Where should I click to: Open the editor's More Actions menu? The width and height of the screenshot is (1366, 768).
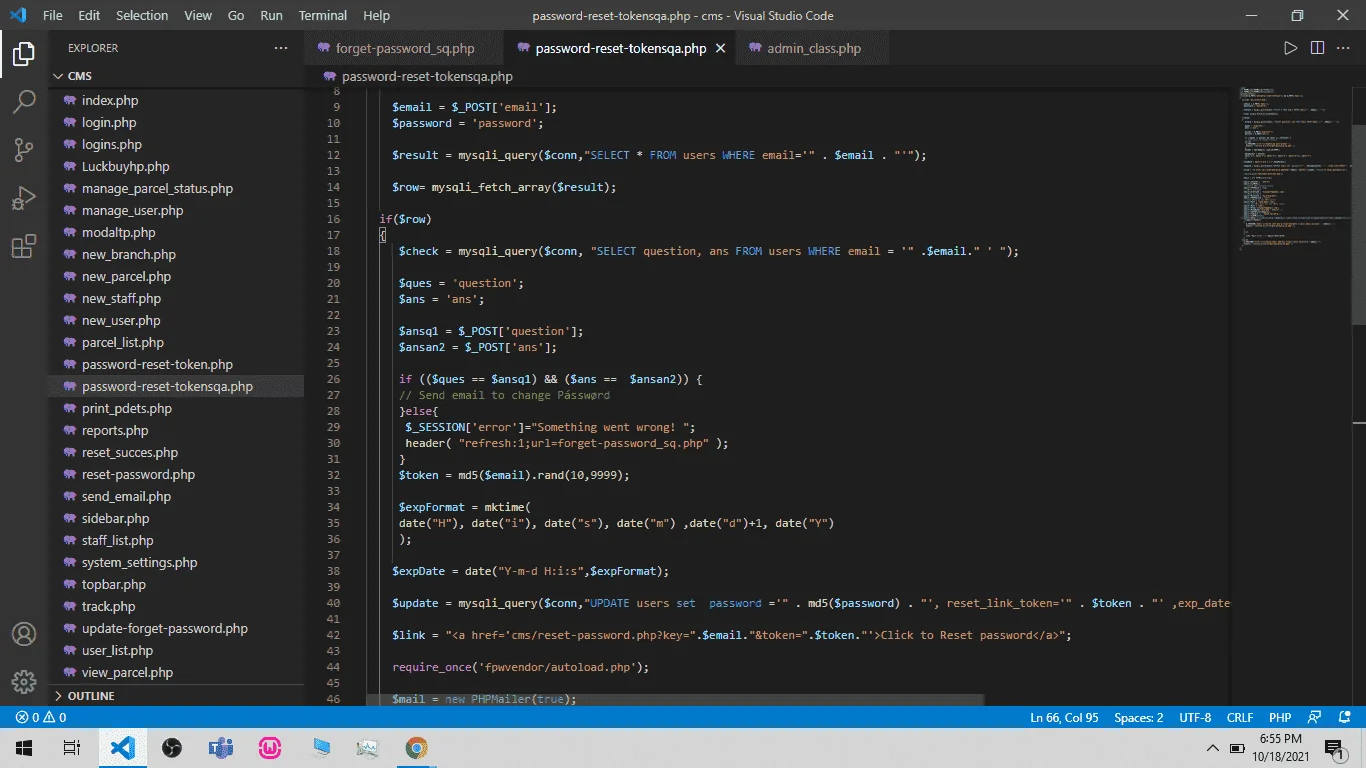(1344, 48)
